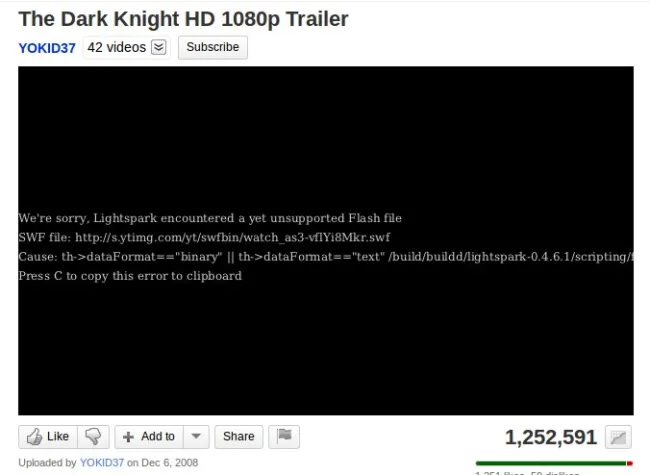Open the Add to dropdown arrow
This screenshot has width=650, height=475.
196,436
